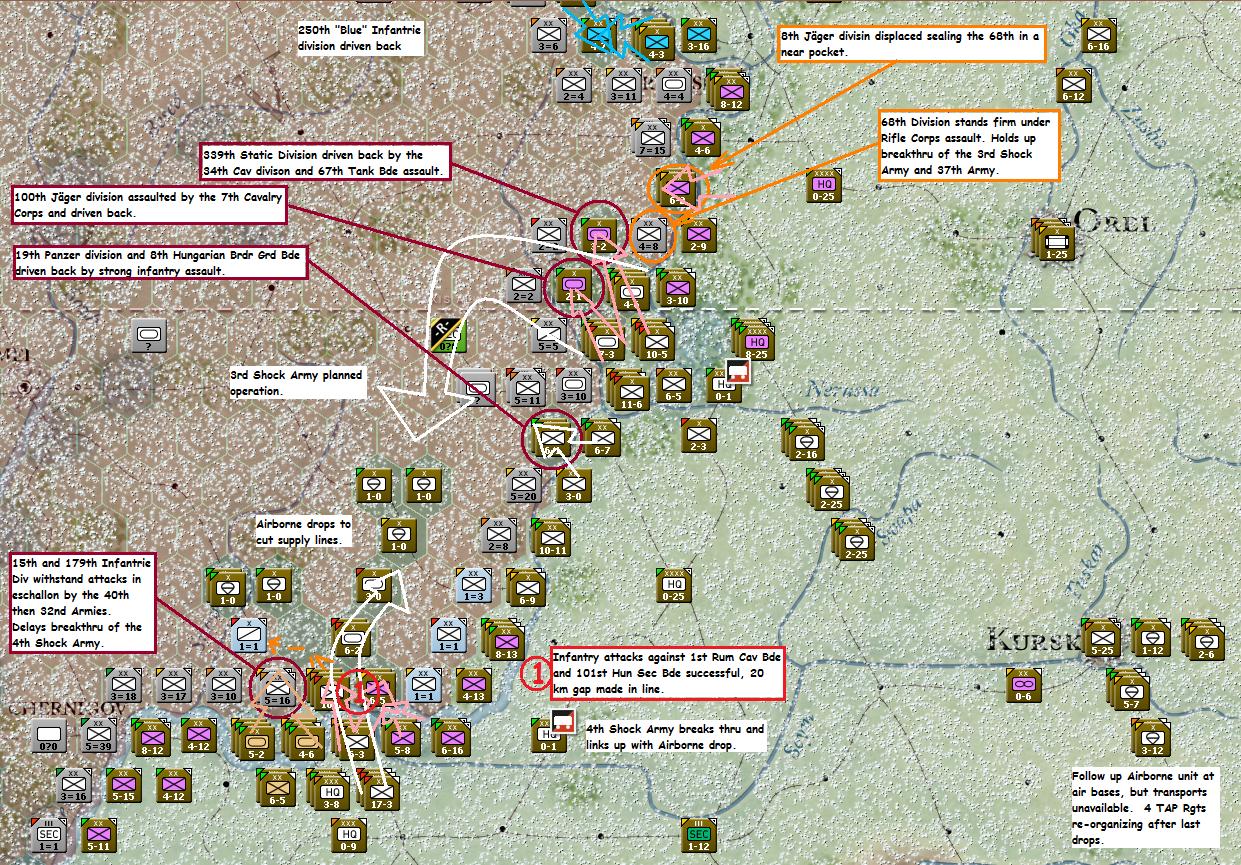Click the 3-0 infantry brigade counter
Viewport: 1241px width, 865px height.
coord(574,485)
